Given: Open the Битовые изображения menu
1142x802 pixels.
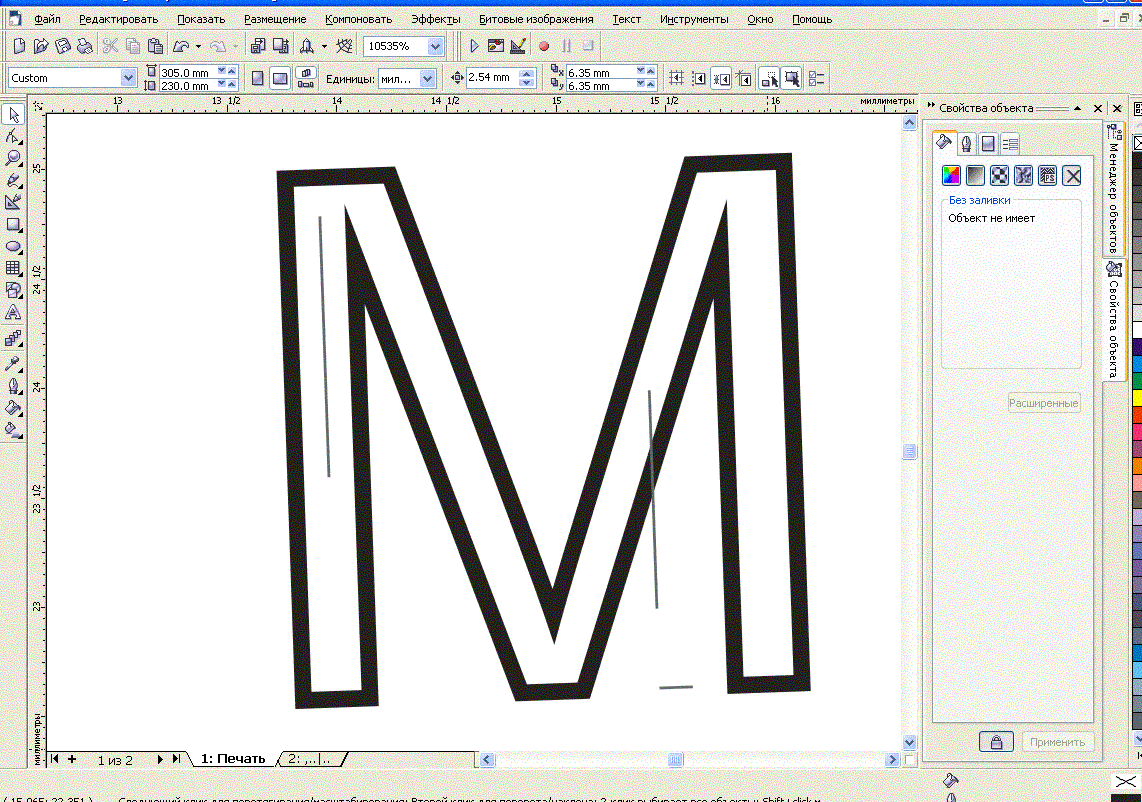Looking at the screenshot, I should 536,20.
